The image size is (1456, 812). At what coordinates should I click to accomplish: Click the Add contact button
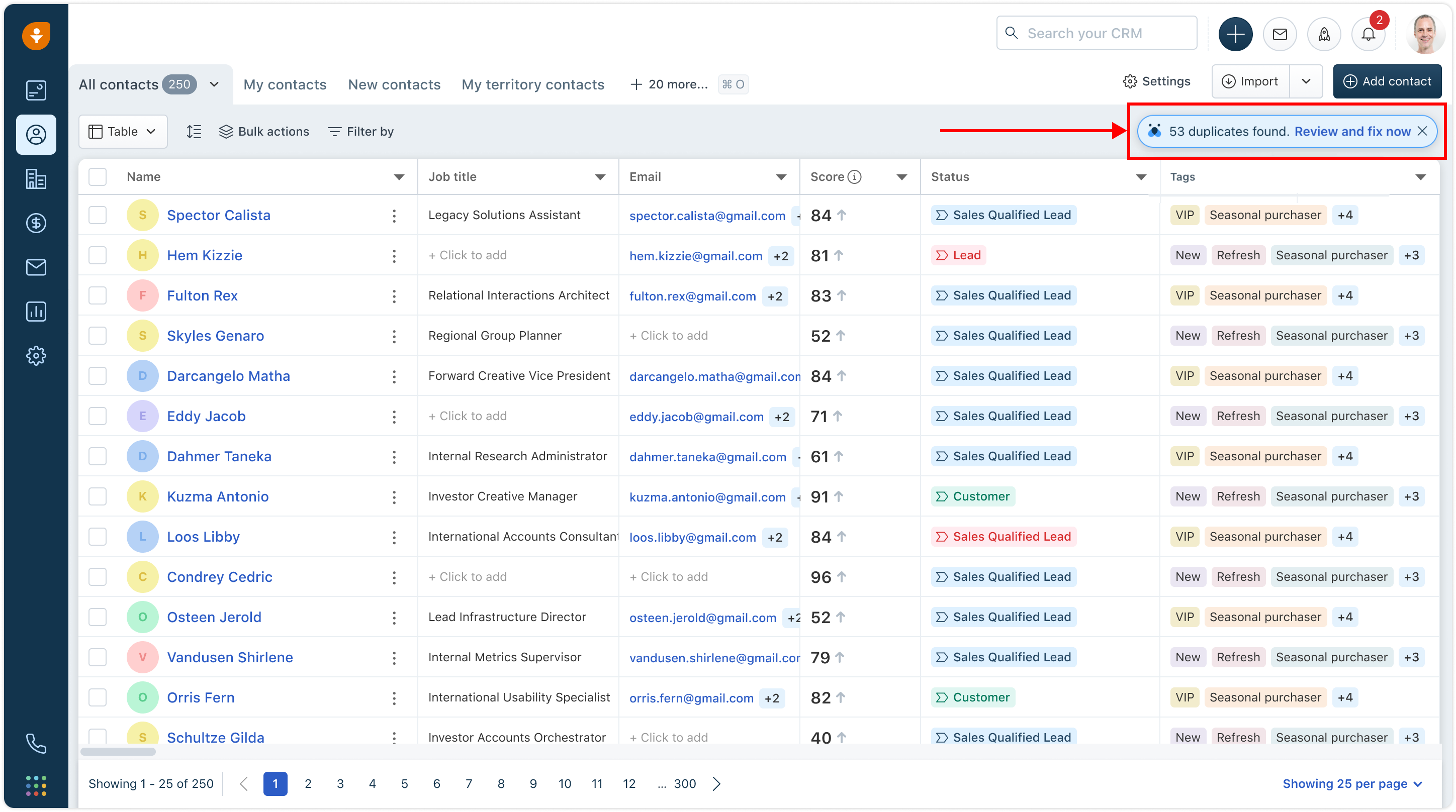[x=1387, y=81]
